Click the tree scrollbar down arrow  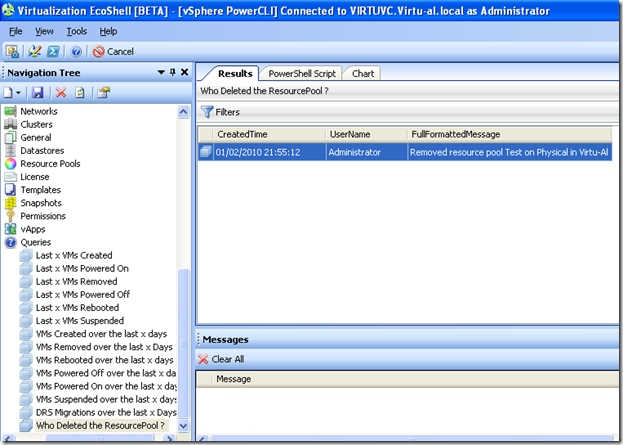pyautogui.click(x=183, y=426)
